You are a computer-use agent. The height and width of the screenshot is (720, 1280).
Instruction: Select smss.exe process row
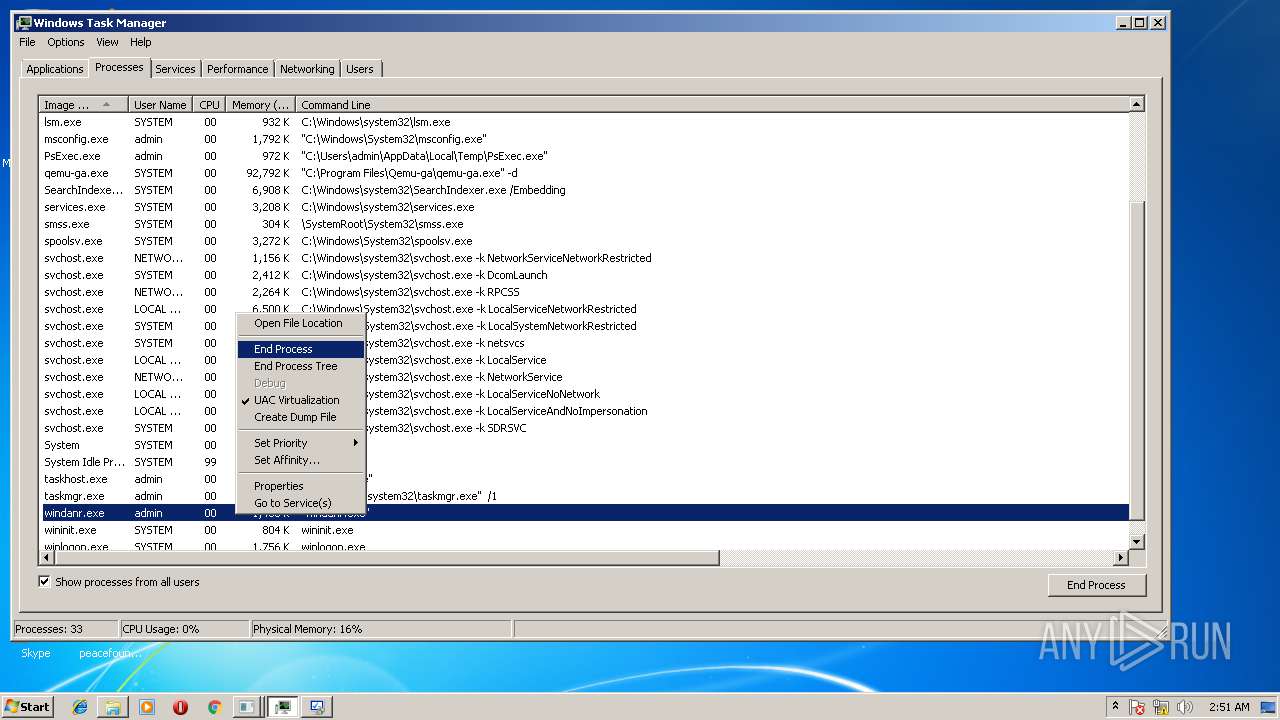(x=584, y=224)
